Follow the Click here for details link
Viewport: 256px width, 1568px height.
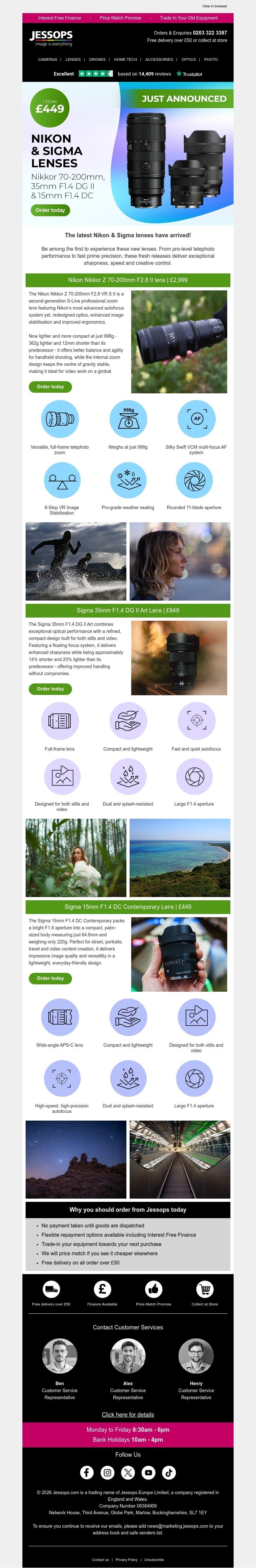point(128,1414)
